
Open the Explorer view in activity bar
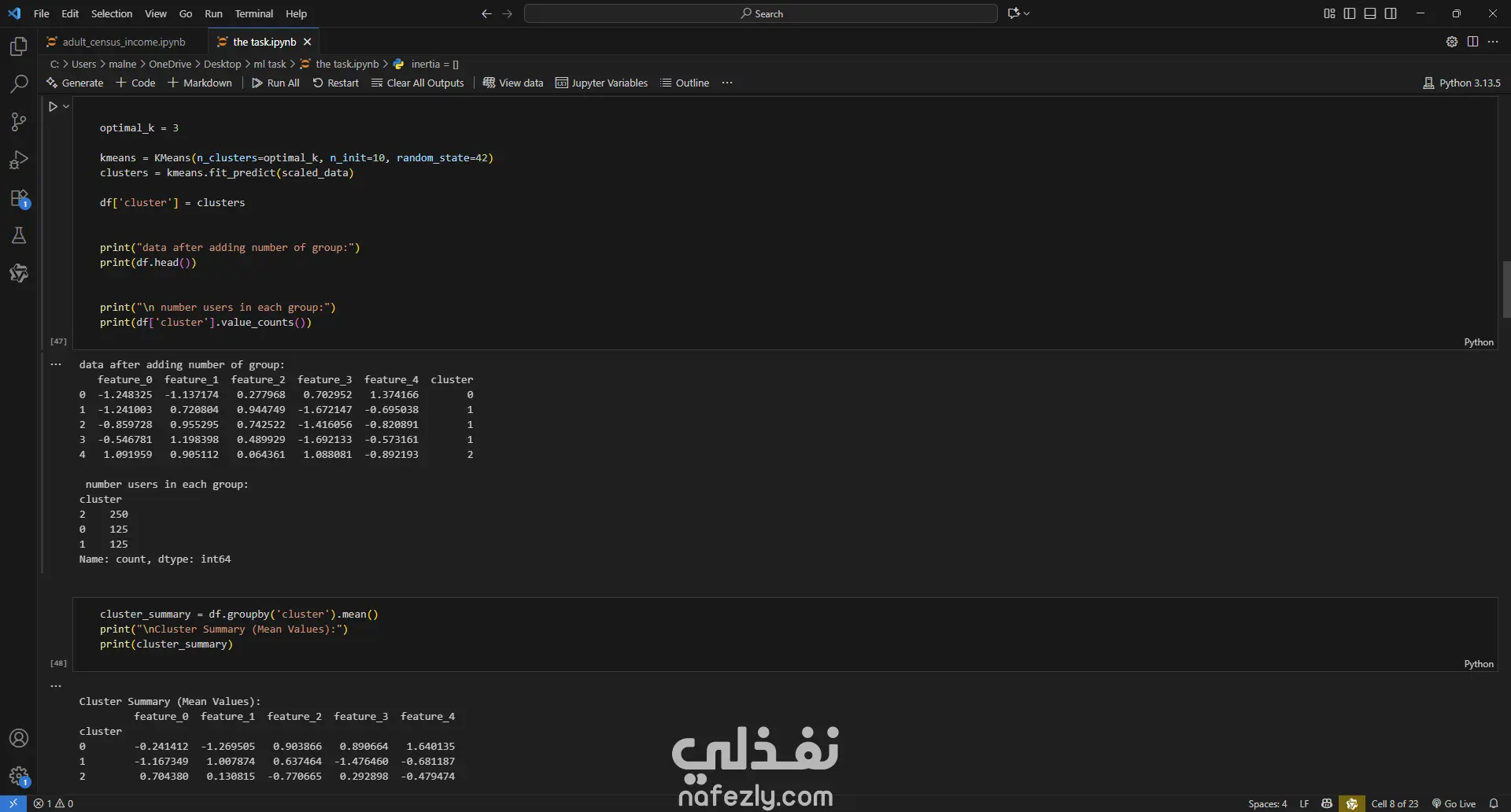[x=19, y=46]
